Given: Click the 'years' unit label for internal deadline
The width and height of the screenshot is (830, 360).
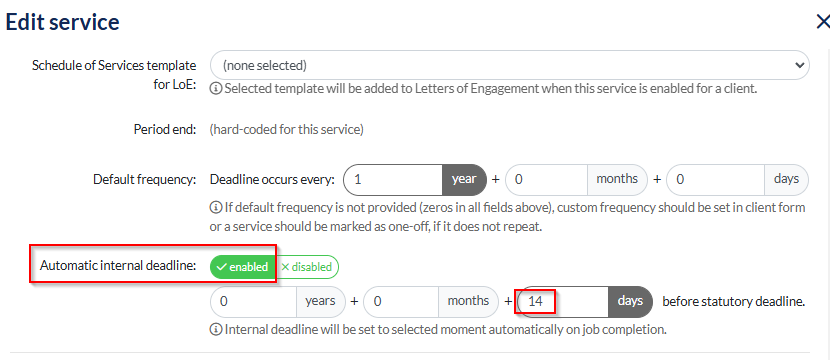Looking at the screenshot, I should pyautogui.click(x=320, y=302).
